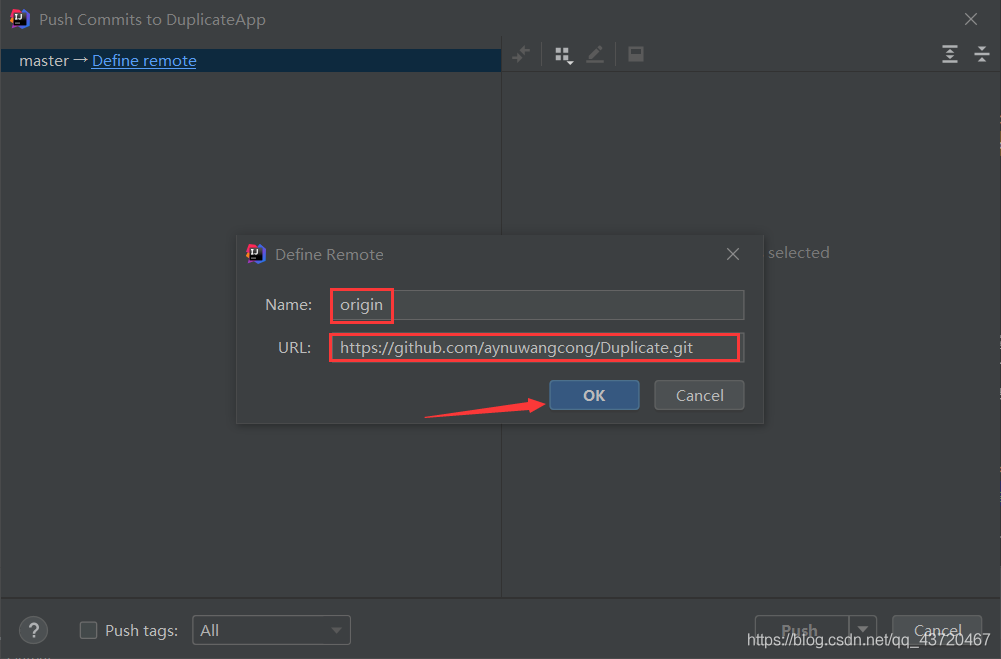This screenshot has height=659, width=1001.
Task: Click the cherry-pick toolbar icon
Action: point(521,54)
